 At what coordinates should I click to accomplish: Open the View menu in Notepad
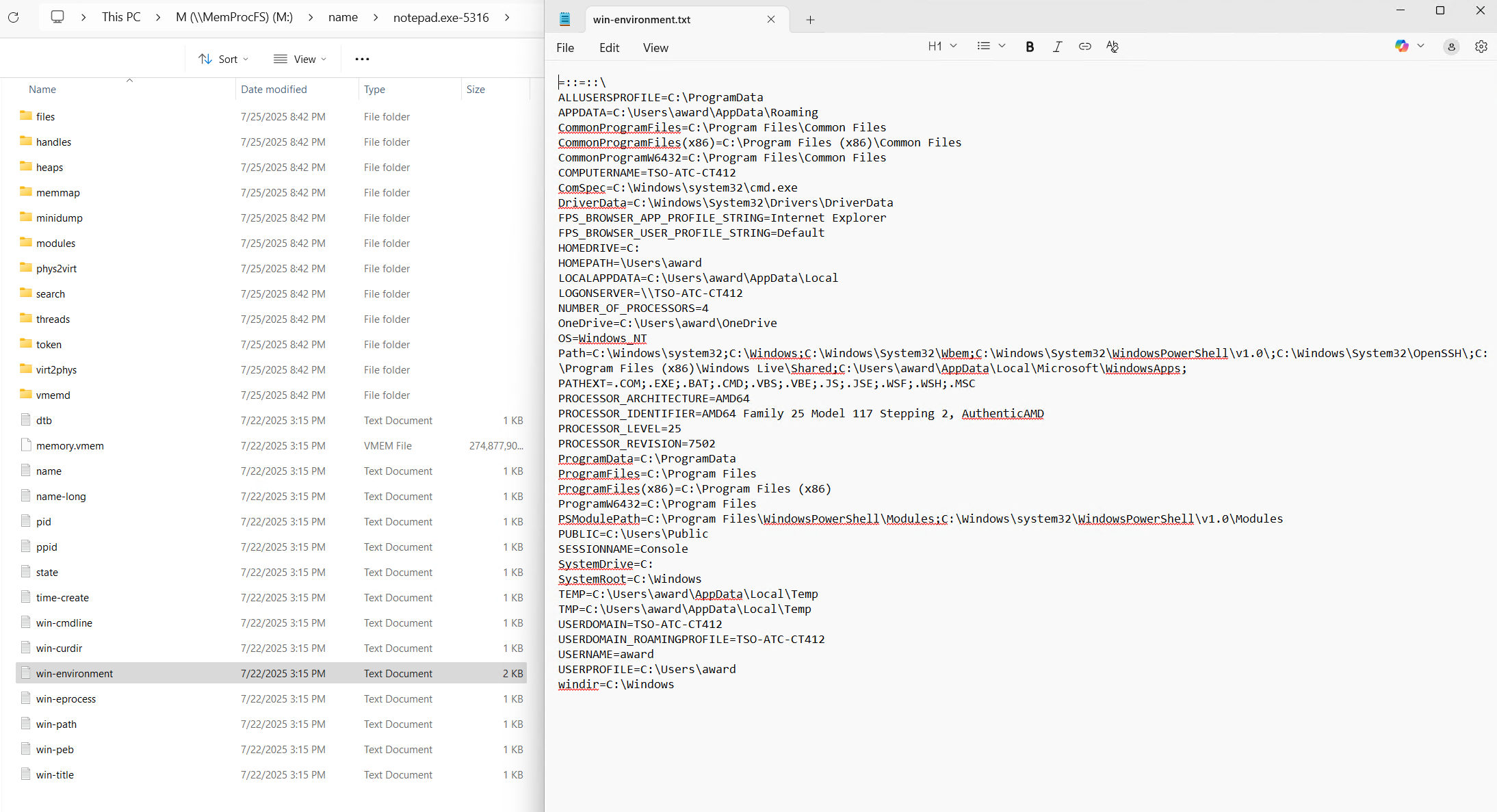pyautogui.click(x=655, y=48)
